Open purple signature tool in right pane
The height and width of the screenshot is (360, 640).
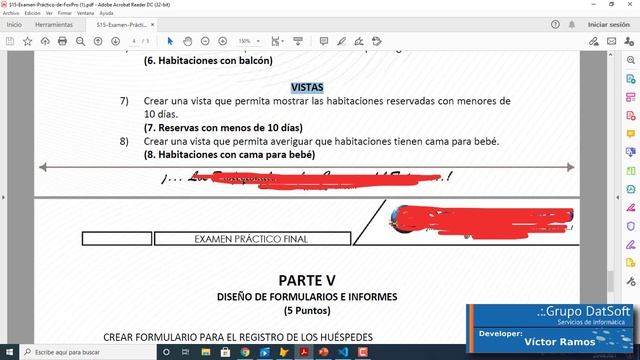click(x=631, y=245)
